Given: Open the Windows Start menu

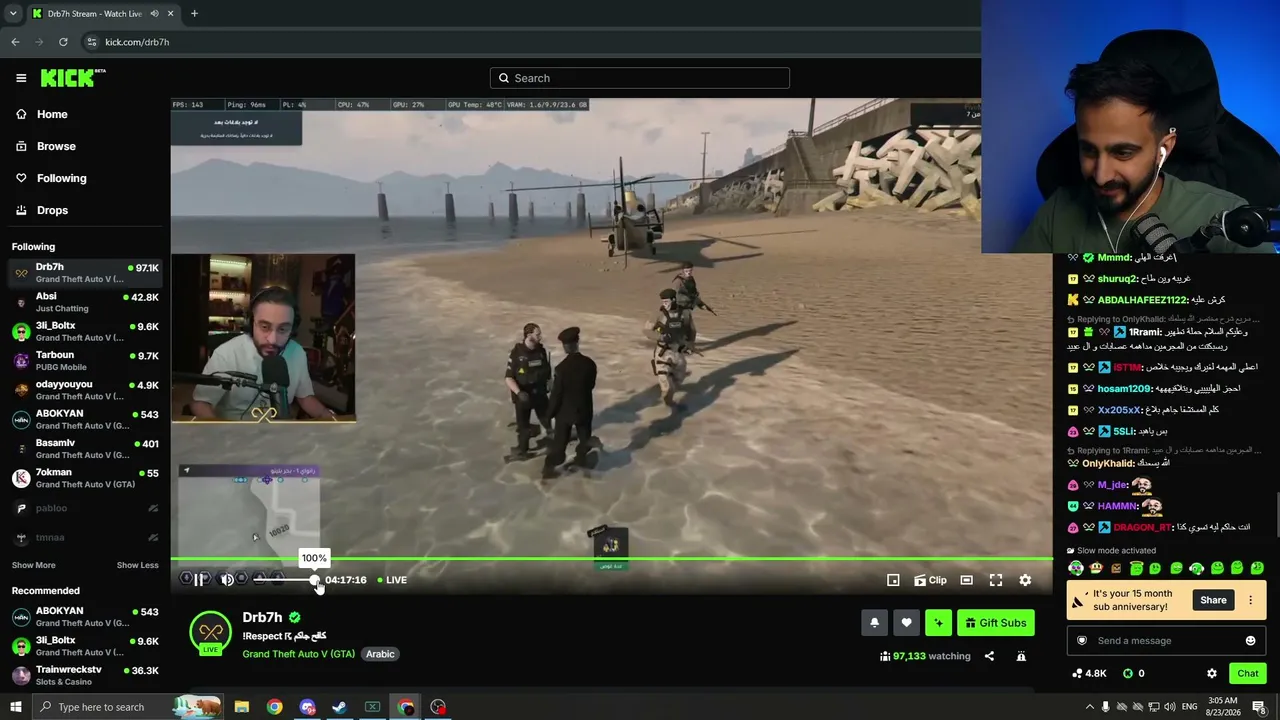Looking at the screenshot, I should (16, 707).
